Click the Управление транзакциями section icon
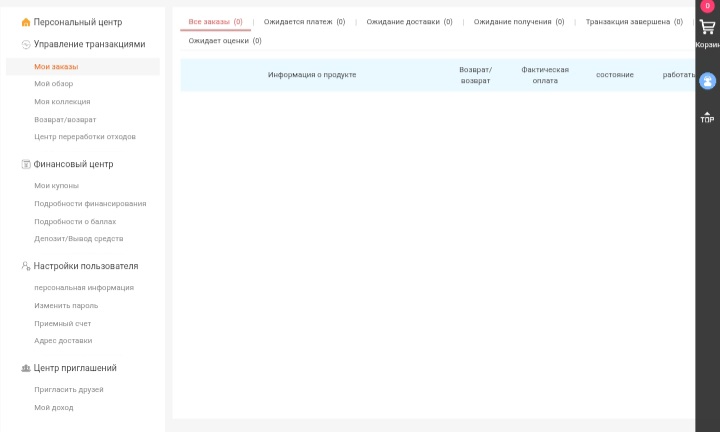 [26, 44]
